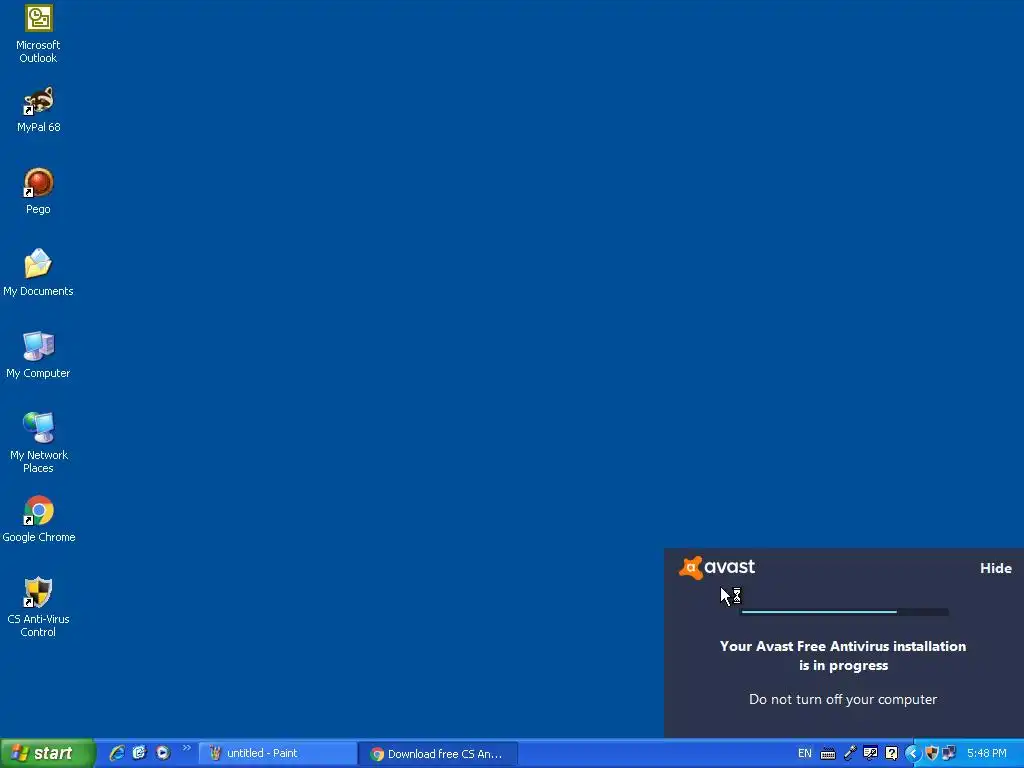The width and height of the screenshot is (1024, 768).
Task: Hide the Avast installation popup
Action: (995, 568)
